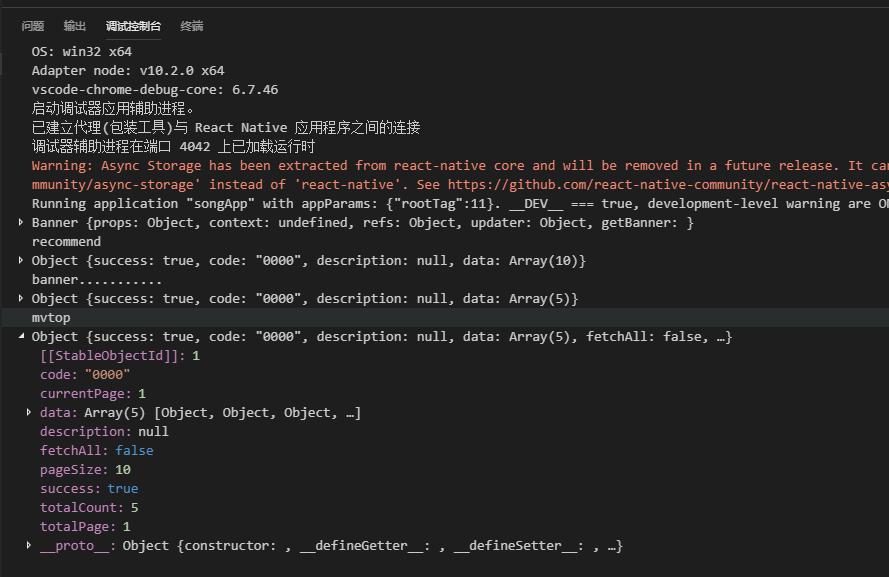This screenshot has height=577, width=889.
Task: Open the 输出 tab
Action: [75, 26]
